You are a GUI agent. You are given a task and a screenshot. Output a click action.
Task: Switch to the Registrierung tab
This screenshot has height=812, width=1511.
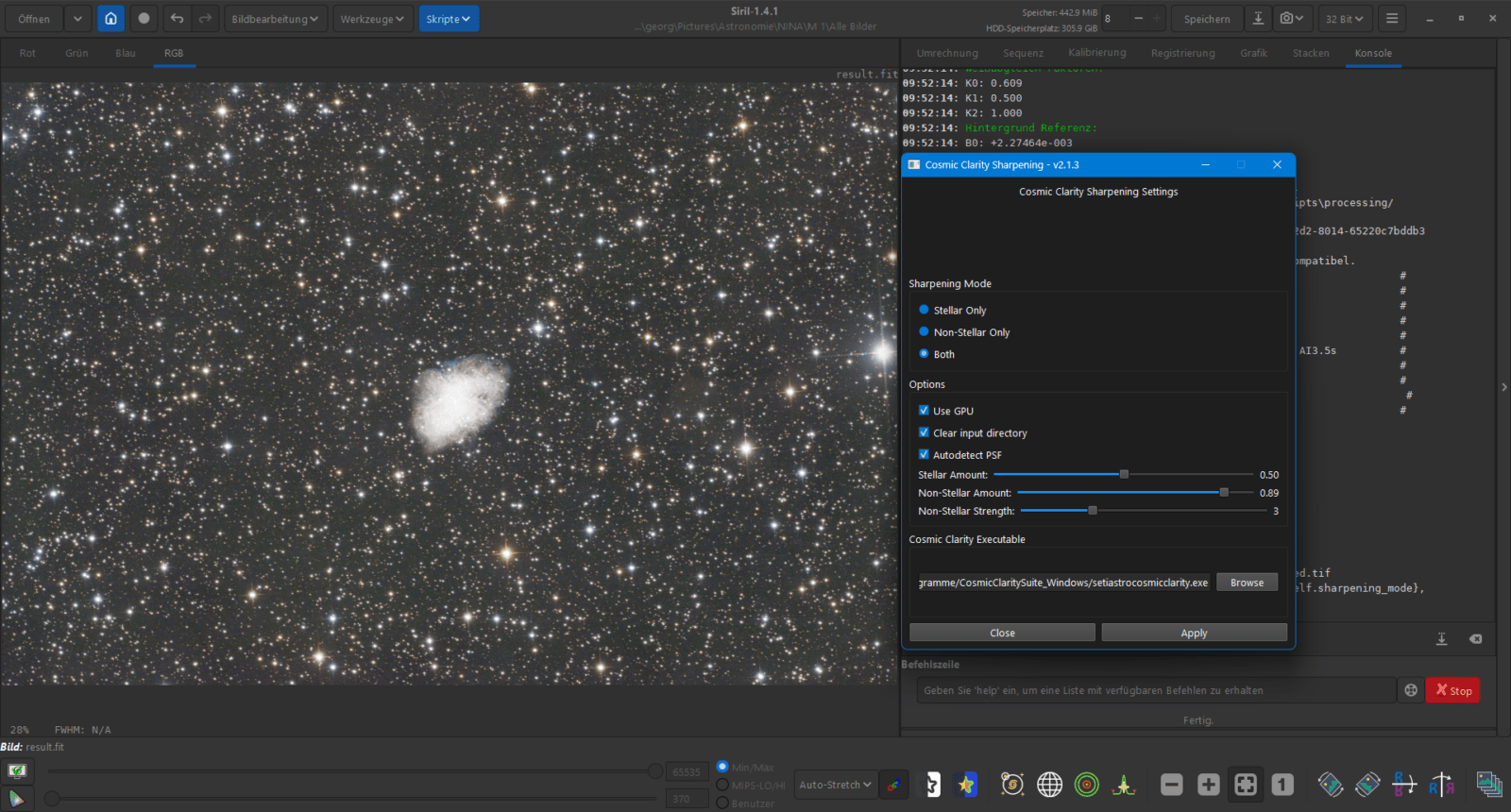click(1182, 53)
